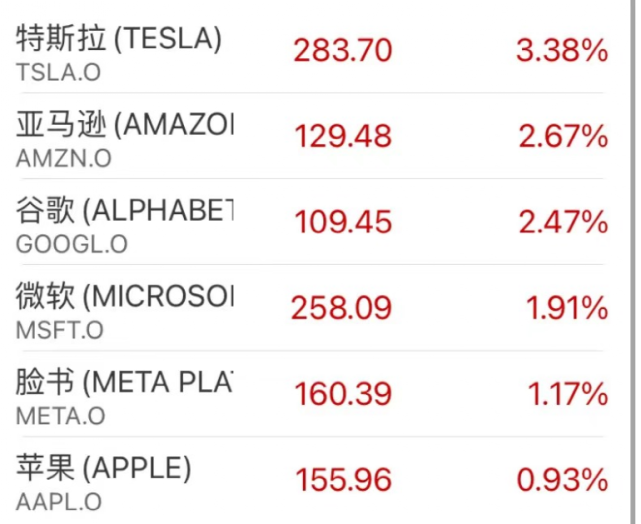The height and width of the screenshot is (524, 641).
Task: Open the Apple (APPLE) stock name
Action: (104, 468)
